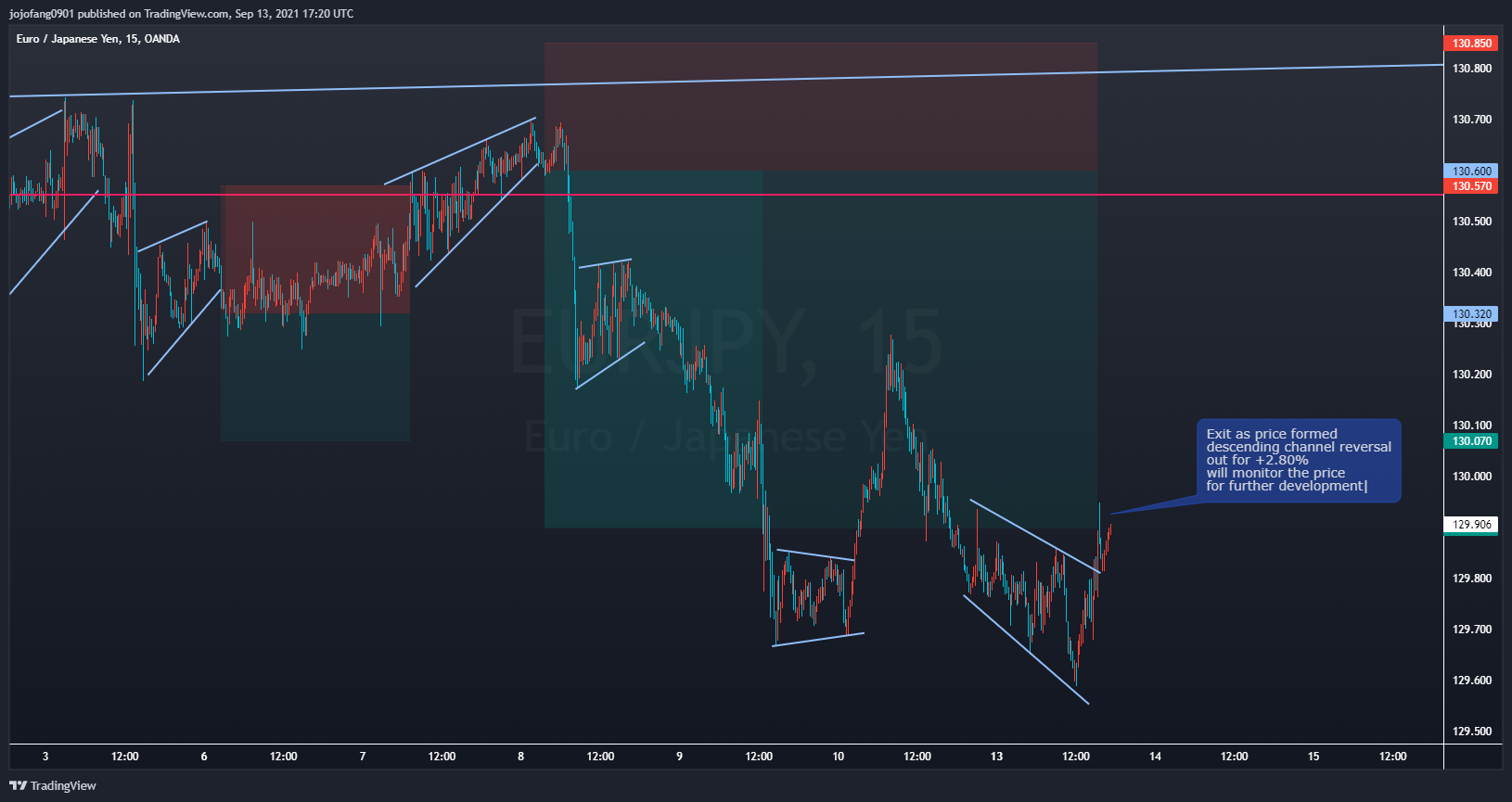This screenshot has height=802, width=1512.
Task: Click date label 13 on time axis
Action: click(997, 757)
